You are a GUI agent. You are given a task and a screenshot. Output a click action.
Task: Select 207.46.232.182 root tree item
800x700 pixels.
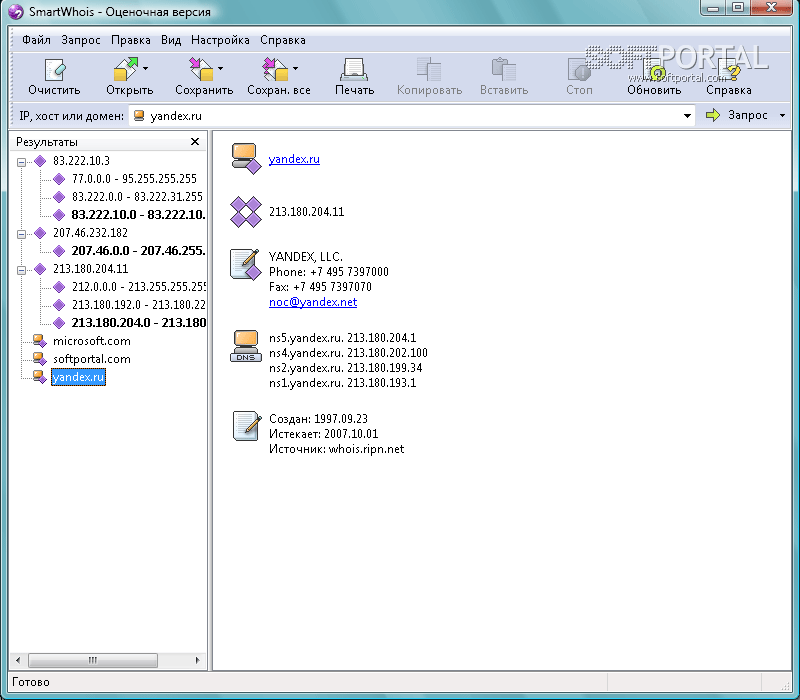tap(90, 233)
